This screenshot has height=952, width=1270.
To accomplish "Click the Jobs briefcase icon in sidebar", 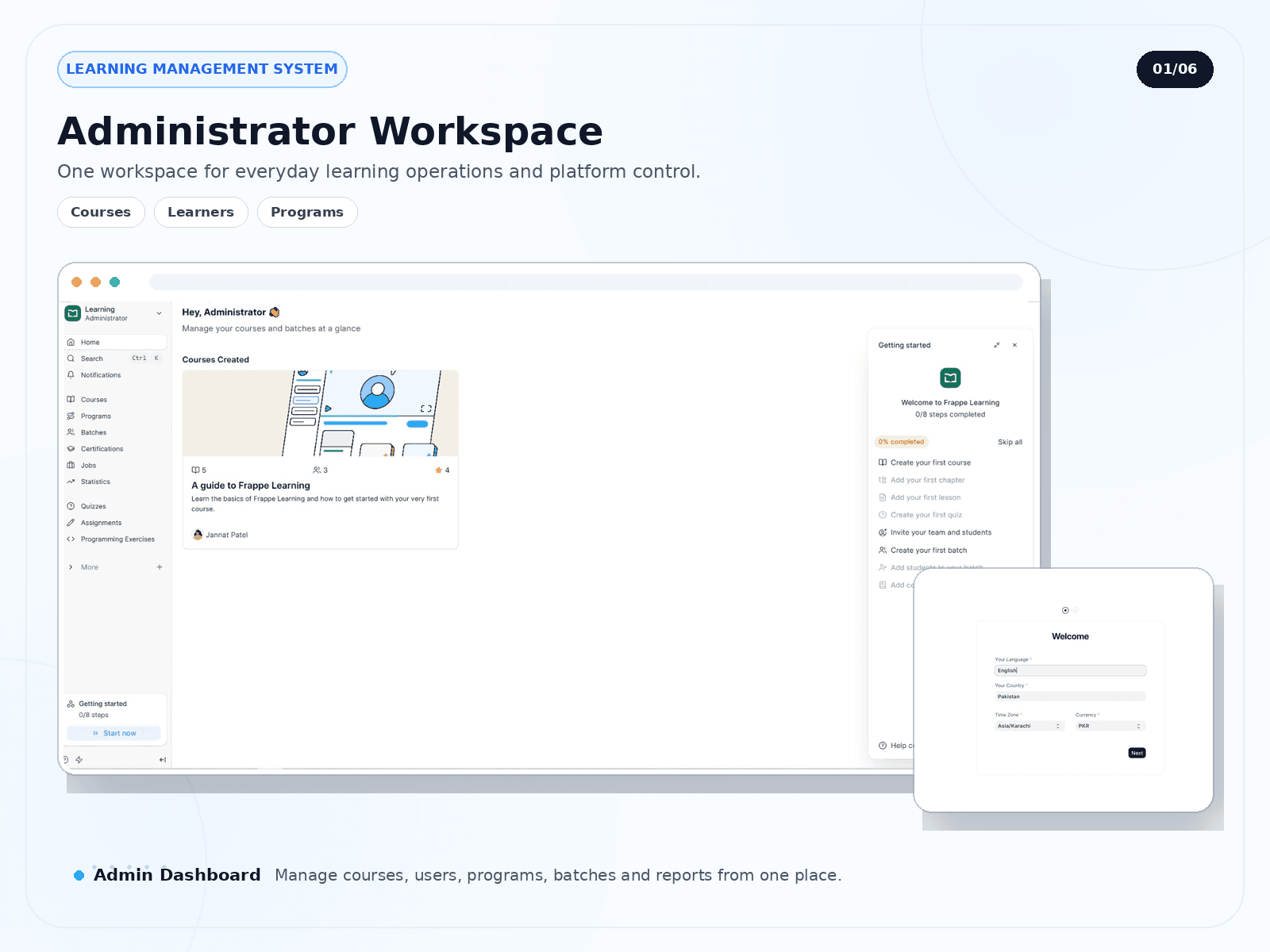I will 71,466.
